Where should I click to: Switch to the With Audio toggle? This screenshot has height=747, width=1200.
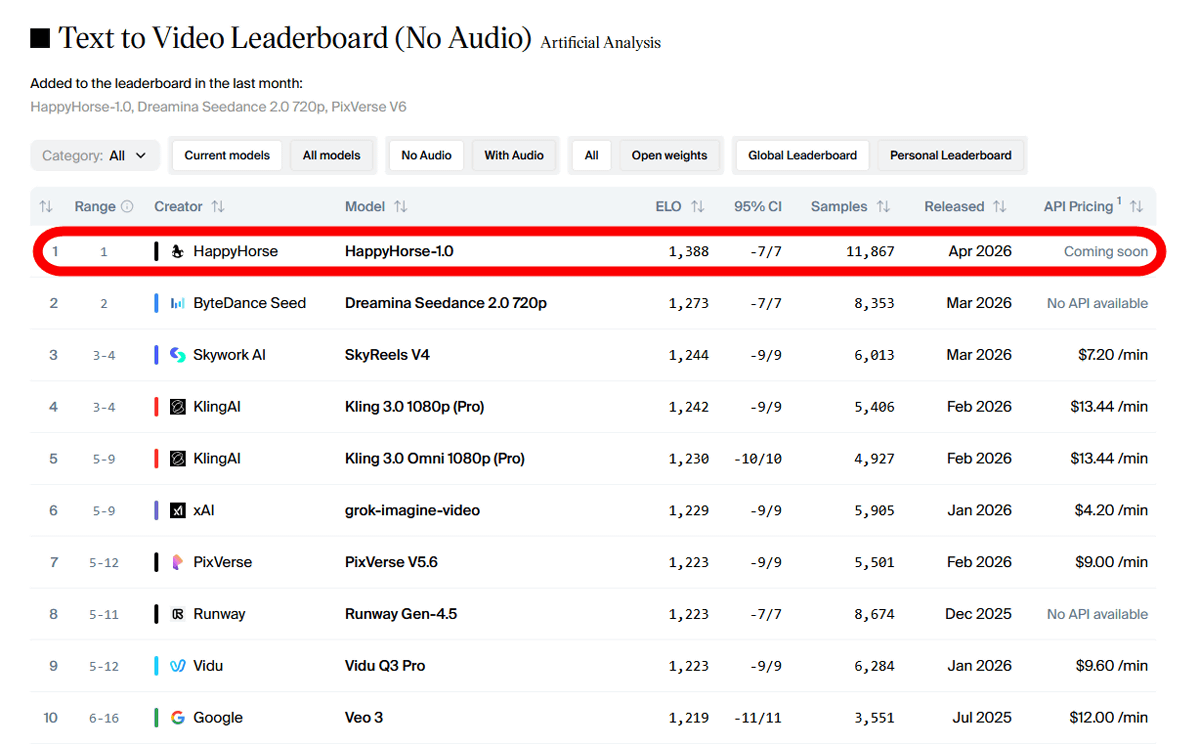click(514, 155)
